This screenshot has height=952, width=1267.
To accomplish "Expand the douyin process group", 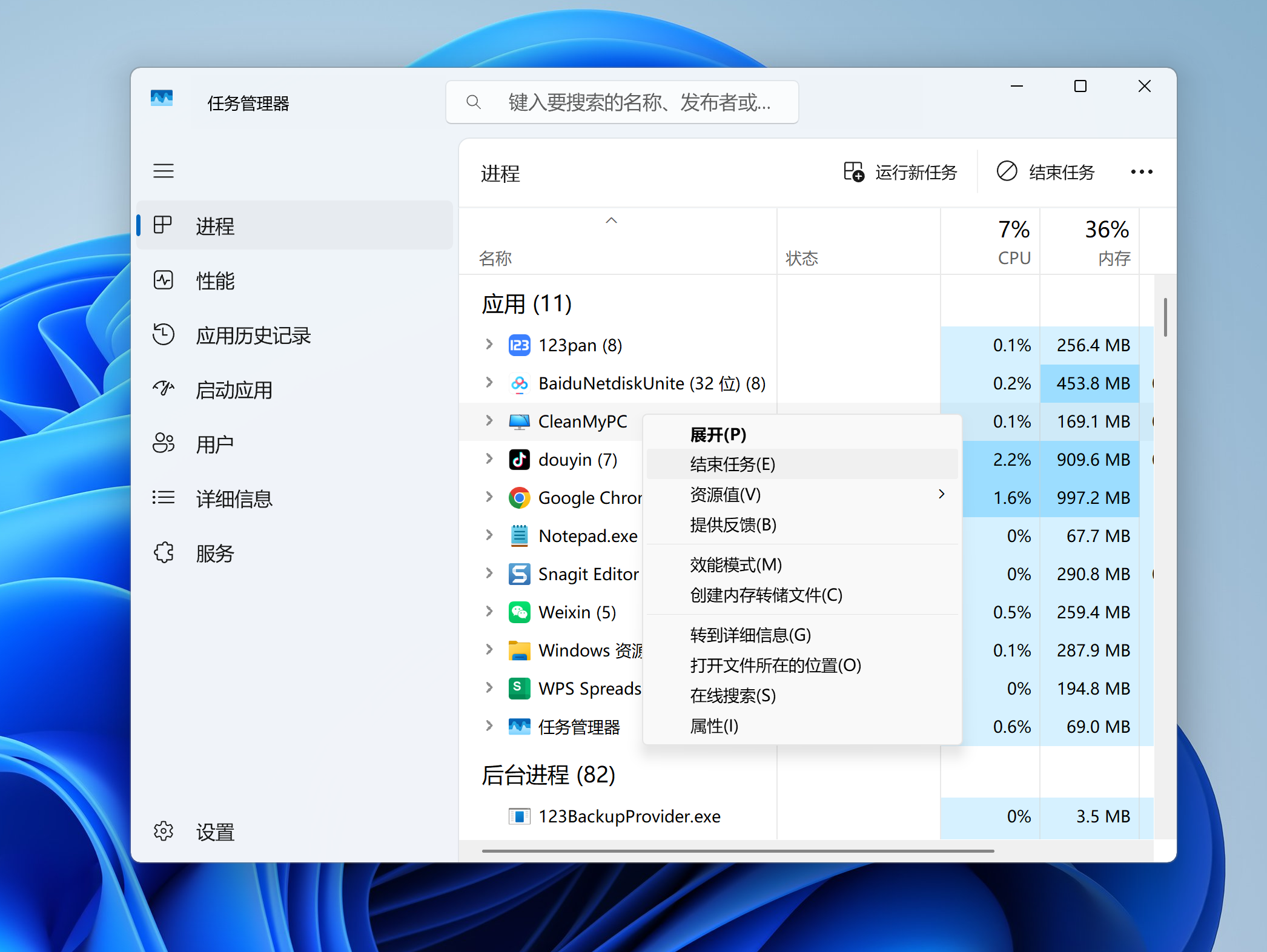I will 489,459.
